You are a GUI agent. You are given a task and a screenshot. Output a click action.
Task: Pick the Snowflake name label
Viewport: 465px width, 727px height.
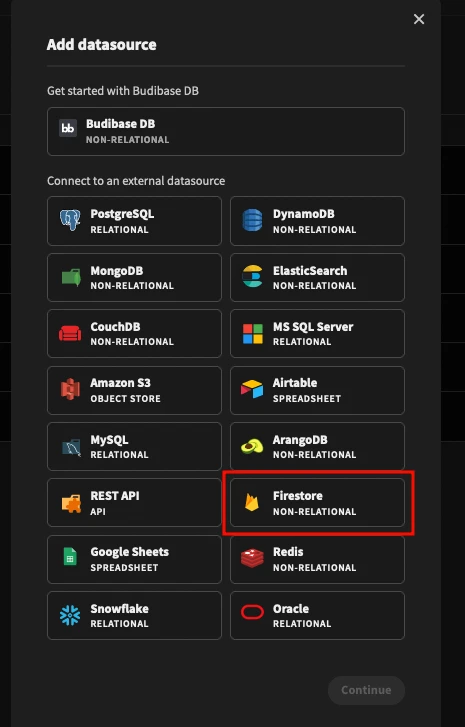pyautogui.click(x=119, y=608)
